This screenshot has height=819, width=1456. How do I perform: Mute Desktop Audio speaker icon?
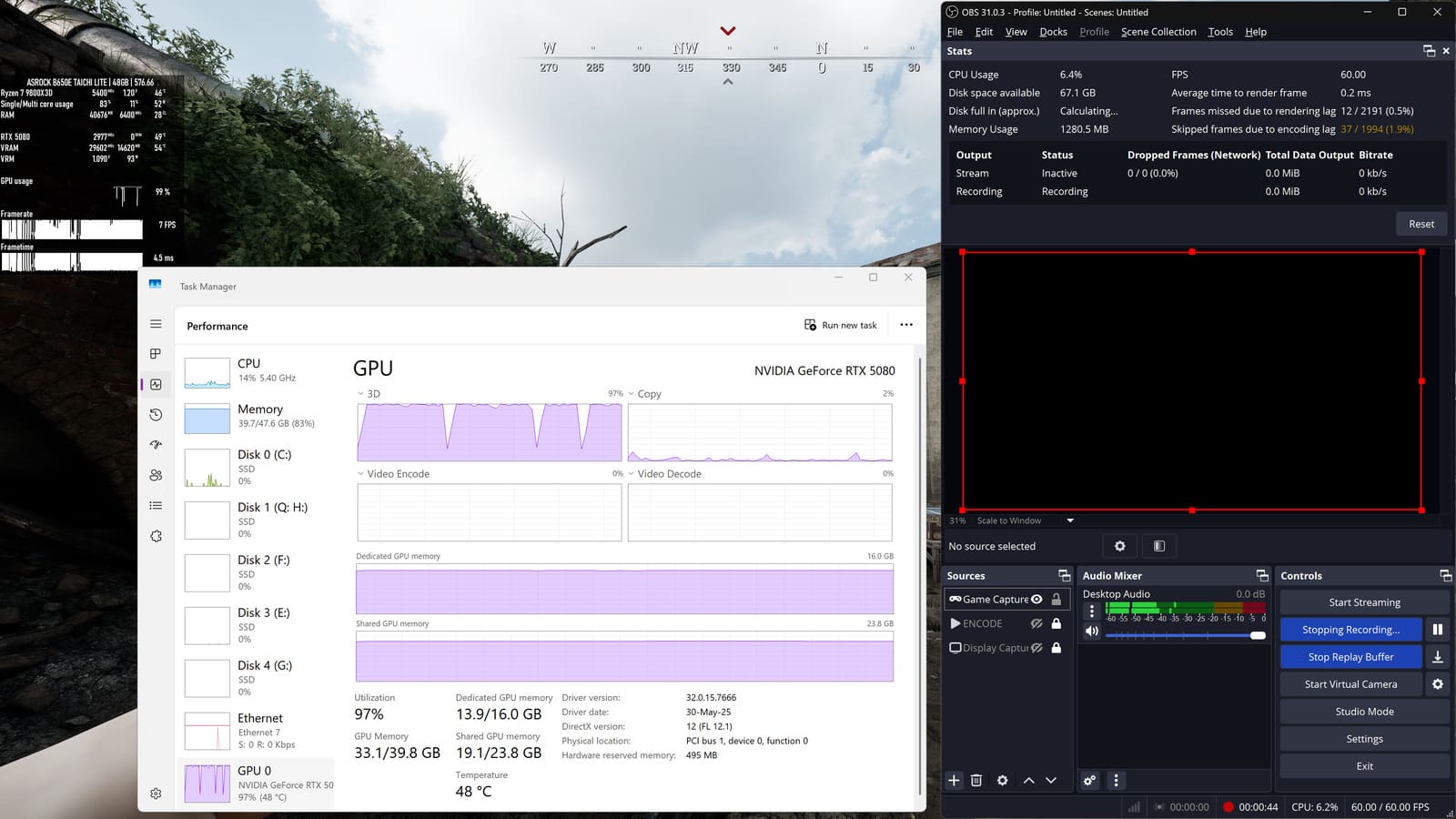[1092, 631]
